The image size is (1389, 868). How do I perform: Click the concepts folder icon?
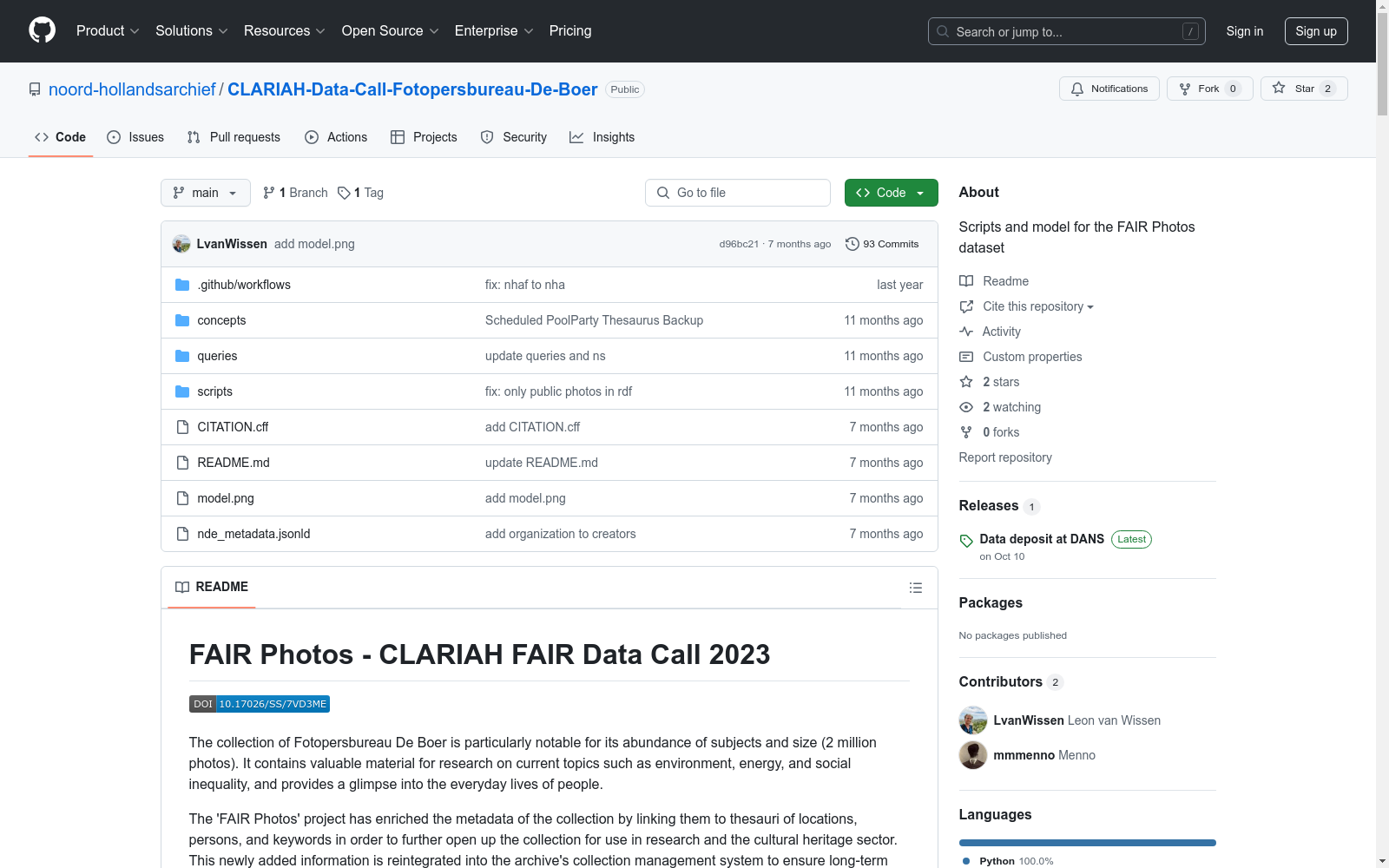pyautogui.click(x=182, y=320)
